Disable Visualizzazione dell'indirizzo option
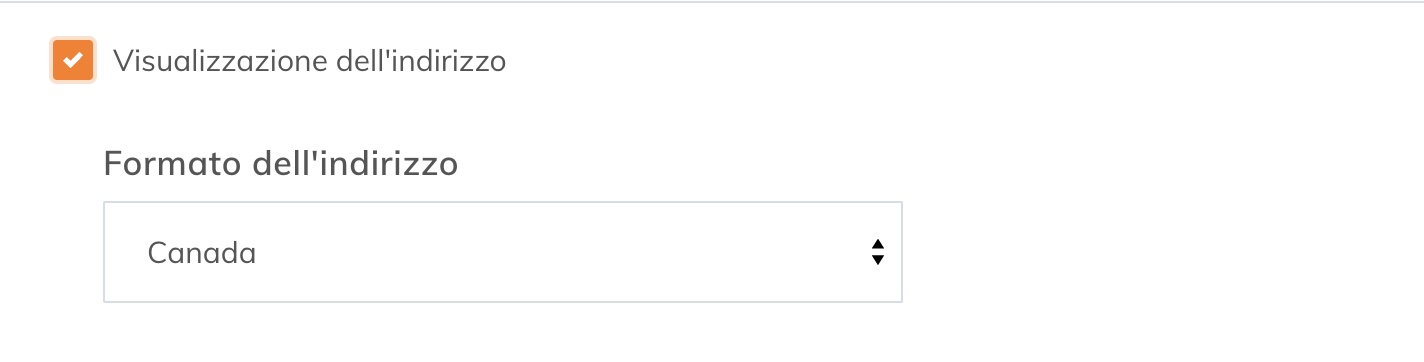This screenshot has width=1424, height=362. tap(72, 61)
